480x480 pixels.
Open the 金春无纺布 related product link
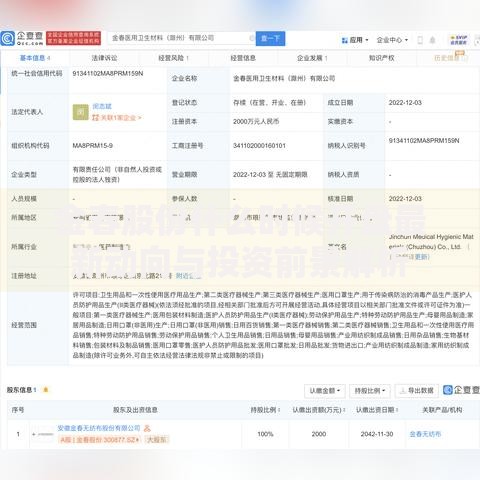[425, 434]
